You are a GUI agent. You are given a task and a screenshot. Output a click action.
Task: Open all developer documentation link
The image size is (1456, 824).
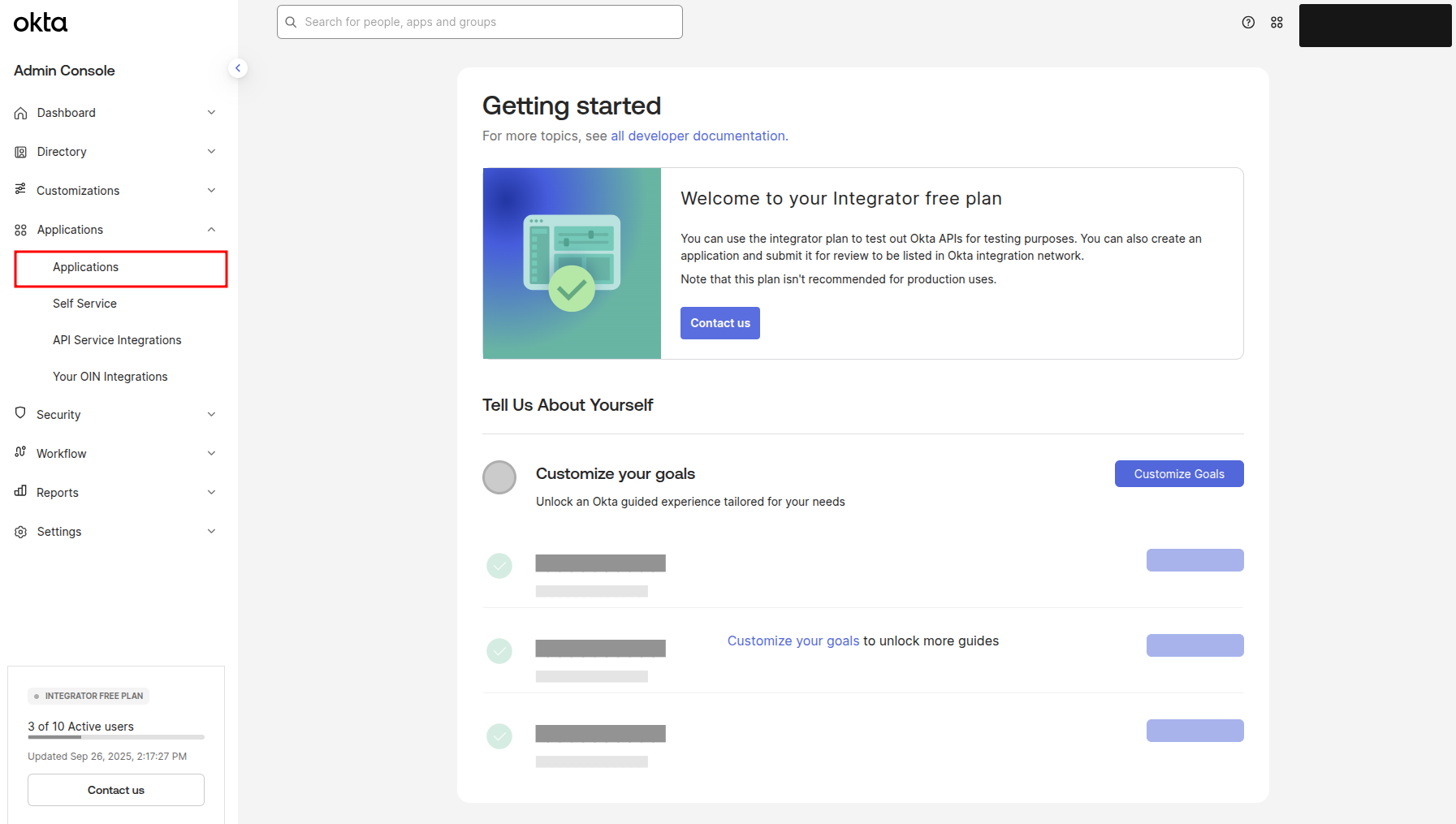click(x=698, y=136)
